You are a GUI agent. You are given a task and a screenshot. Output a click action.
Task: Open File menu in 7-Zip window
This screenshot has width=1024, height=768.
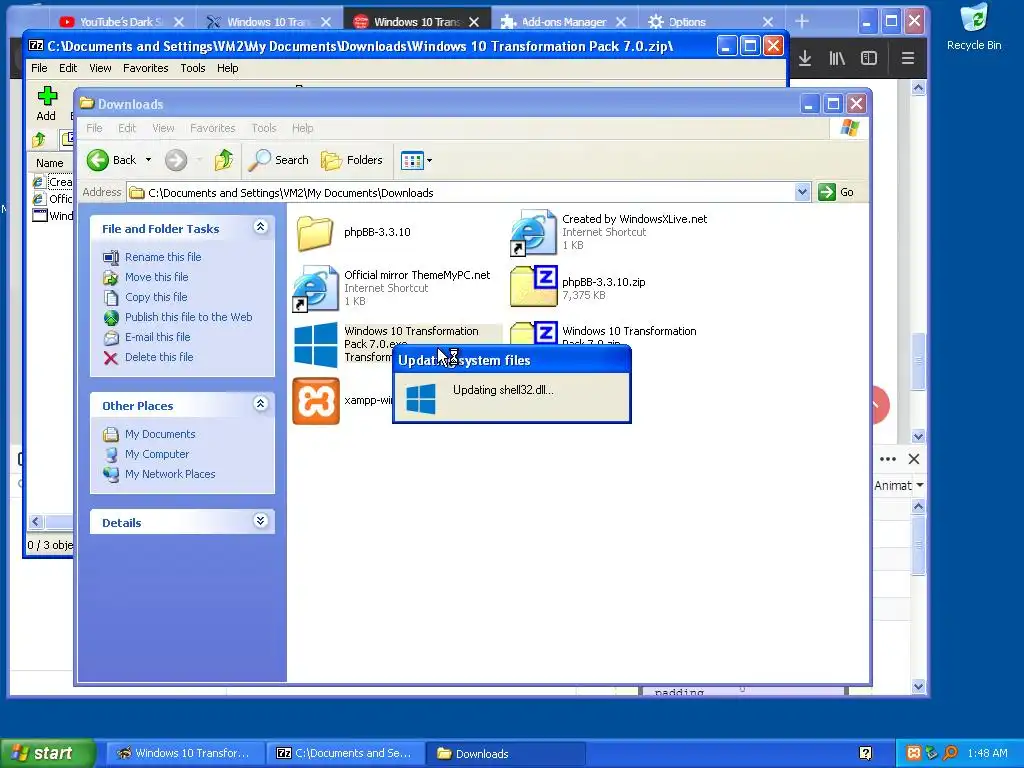coord(39,68)
